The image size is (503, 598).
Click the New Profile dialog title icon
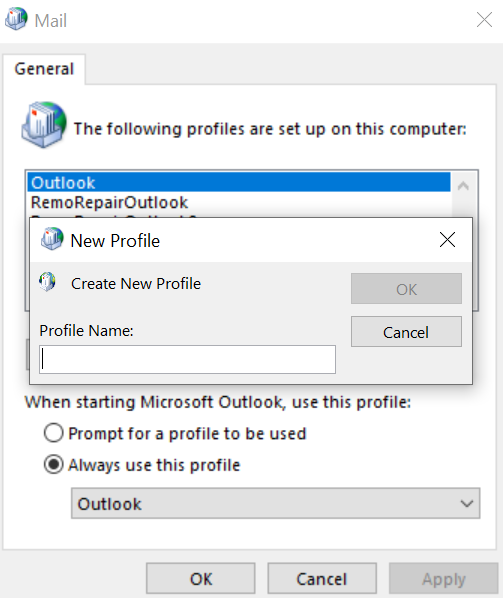point(52,239)
